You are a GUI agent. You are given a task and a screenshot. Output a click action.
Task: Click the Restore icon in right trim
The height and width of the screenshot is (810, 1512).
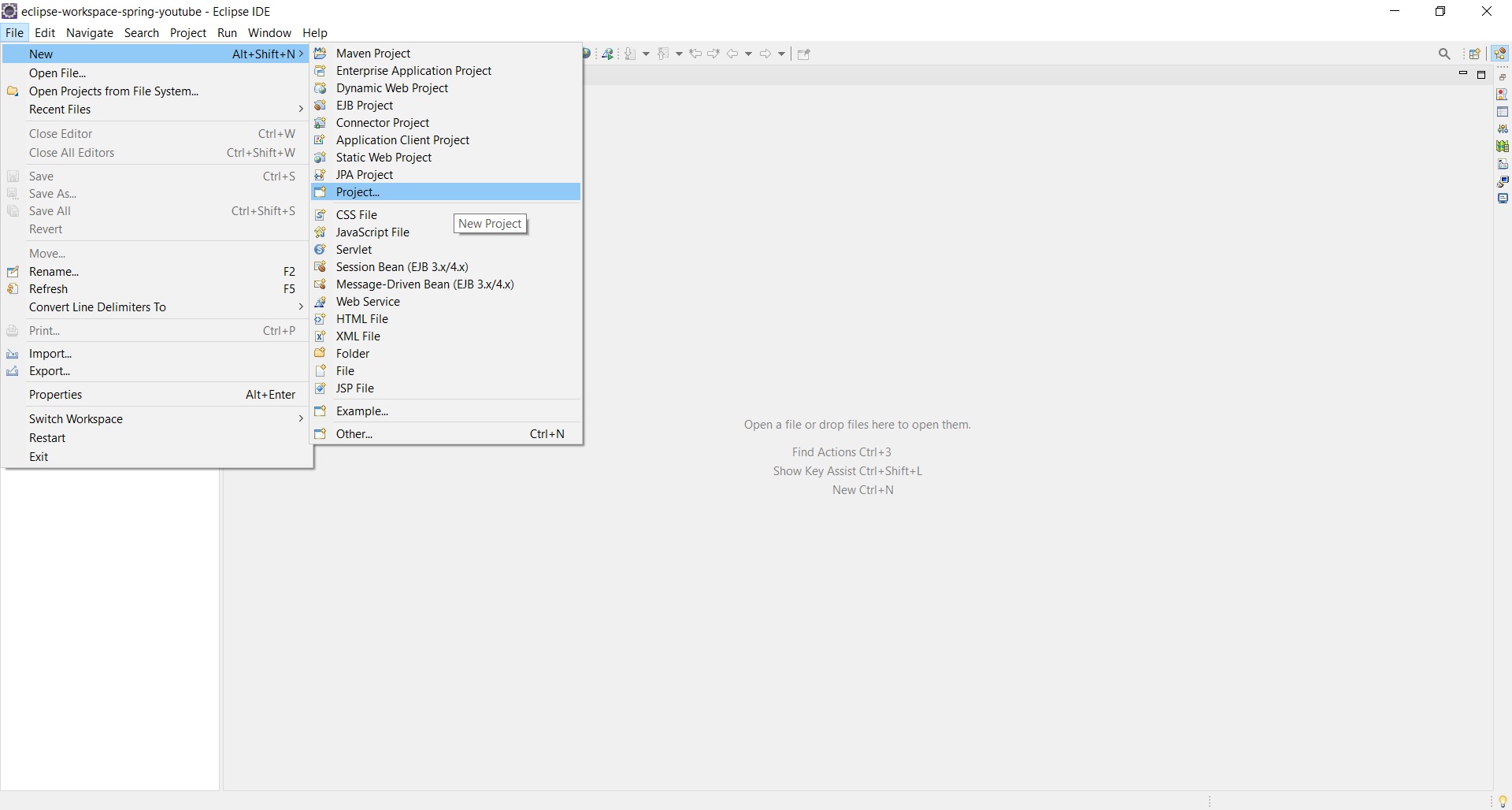(x=1503, y=76)
